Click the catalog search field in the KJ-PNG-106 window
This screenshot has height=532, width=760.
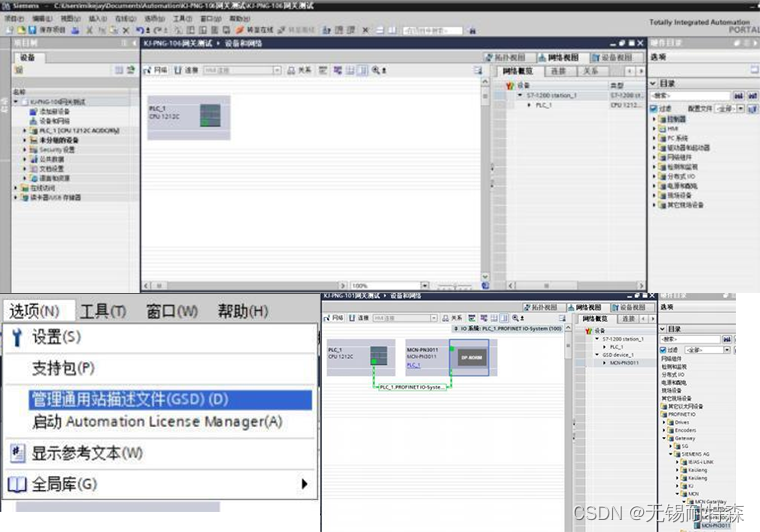[690, 96]
